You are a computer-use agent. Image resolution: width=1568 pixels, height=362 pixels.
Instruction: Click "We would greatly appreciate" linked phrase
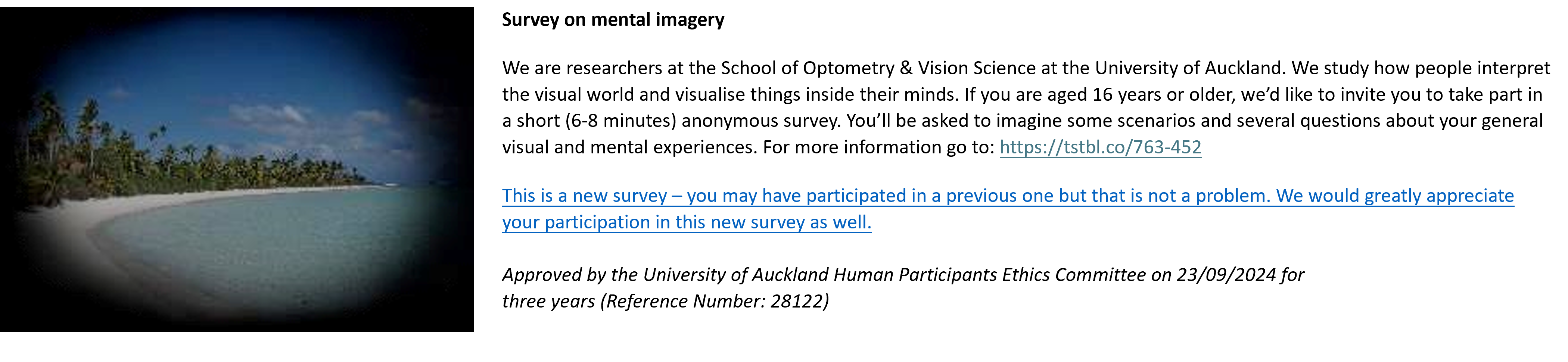(x=1394, y=196)
